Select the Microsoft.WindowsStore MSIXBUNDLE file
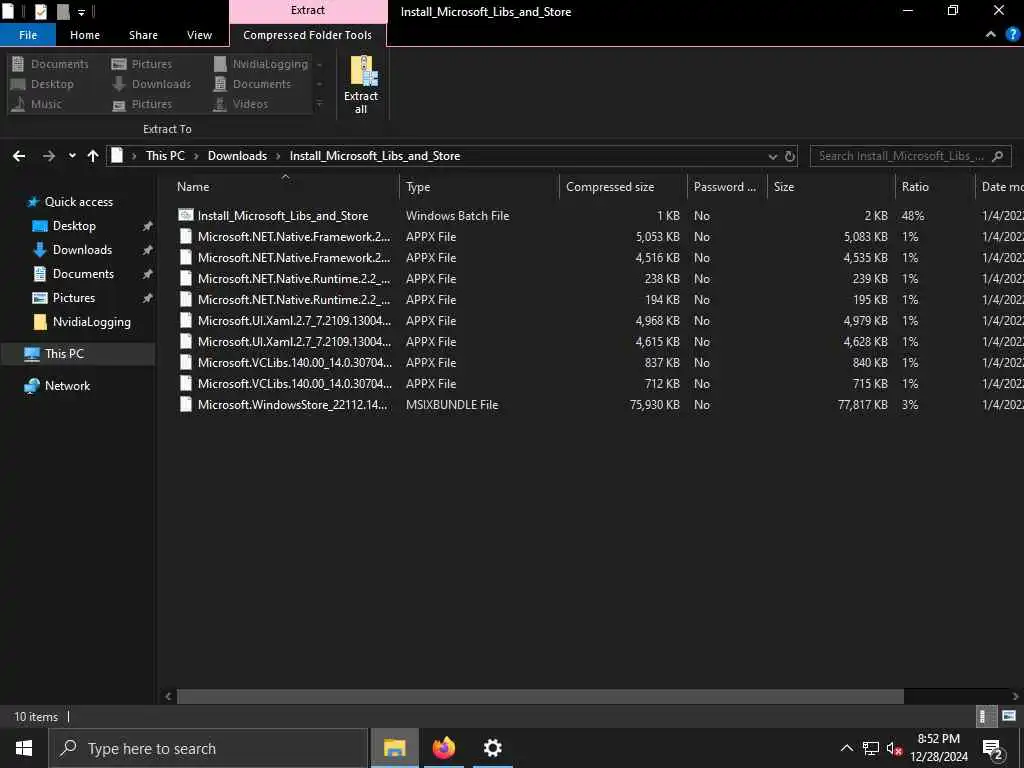Image resolution: width=1024 pixels, height=768 pixels. click(292, 405)
